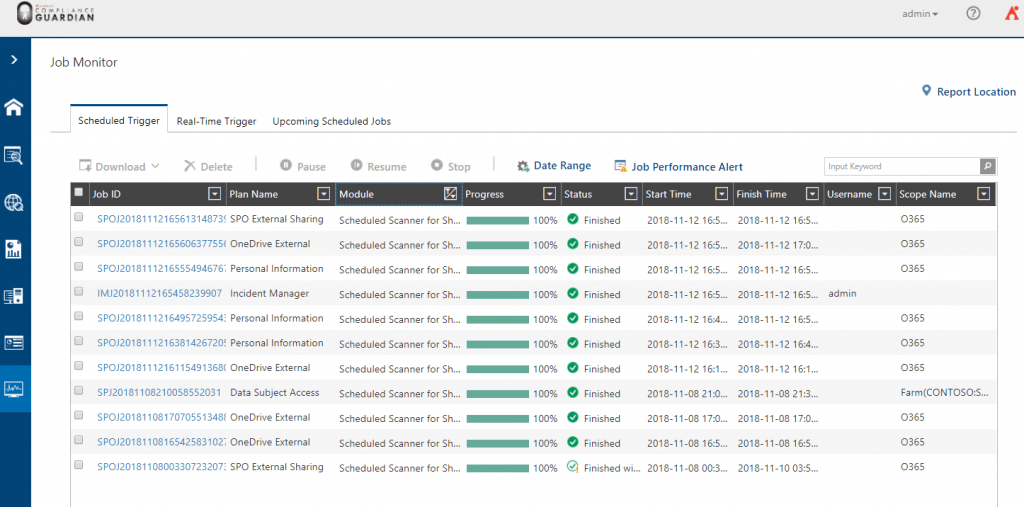Open job SPJ2018110821005855203​1 link
The height and width of the screenshot is (507, 1024).
tap(159, 393)
